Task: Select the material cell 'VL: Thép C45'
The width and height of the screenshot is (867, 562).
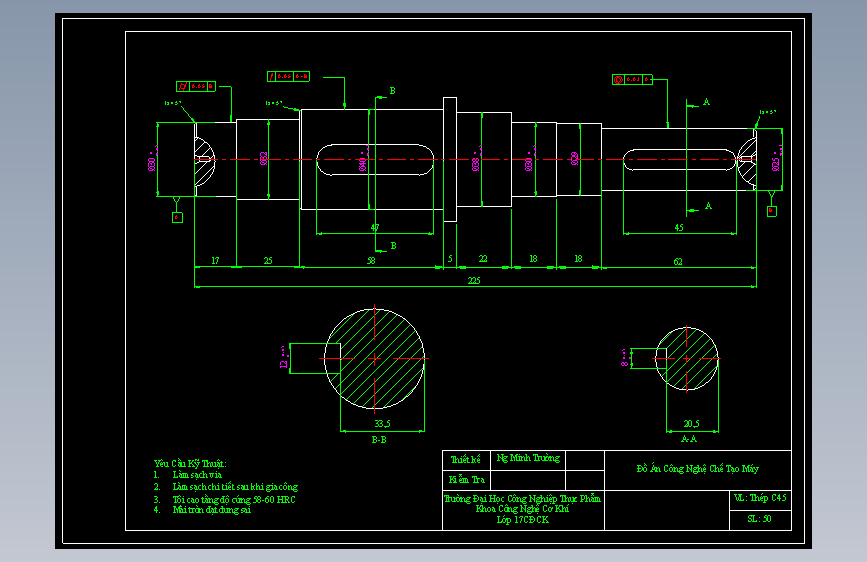Action: pos(760,498)
